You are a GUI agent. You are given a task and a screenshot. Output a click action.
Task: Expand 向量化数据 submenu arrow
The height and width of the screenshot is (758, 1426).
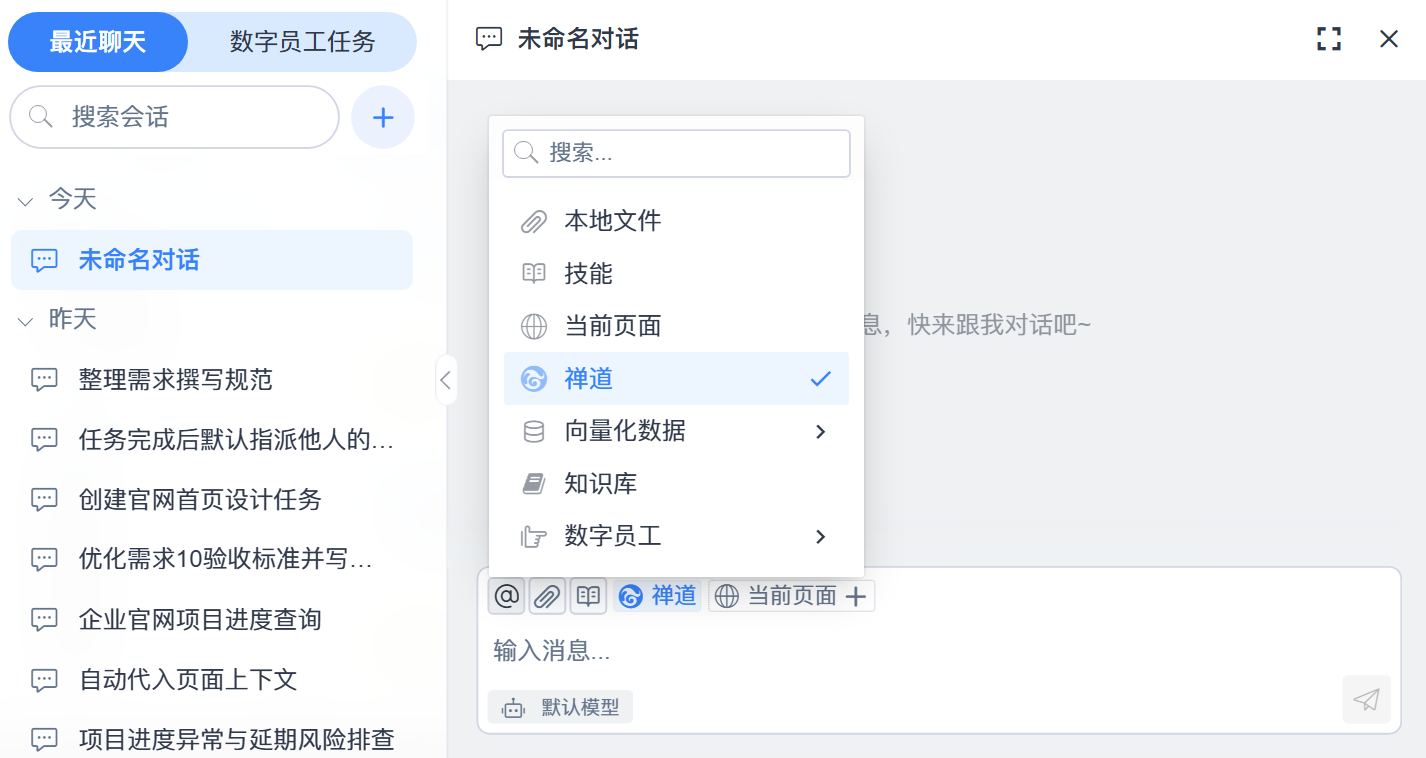pyautogui.click(x=821, y=432)
